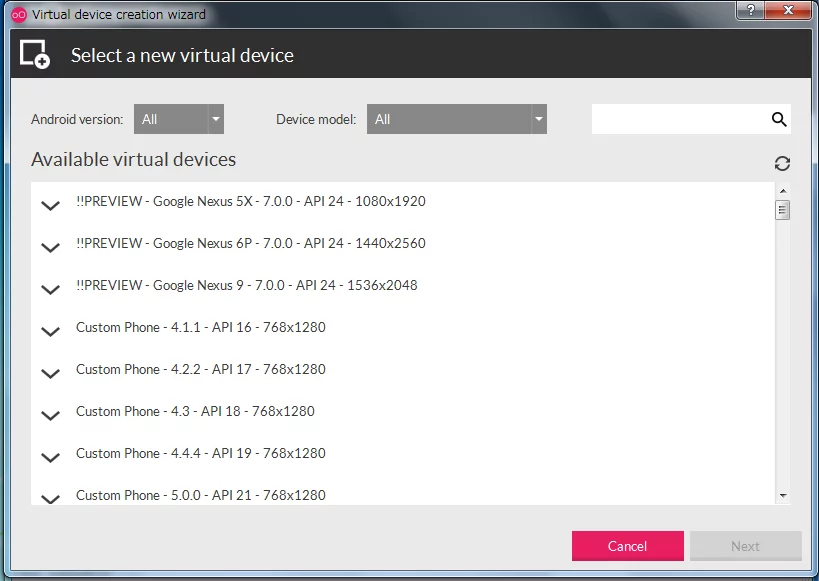Open the Android version dropdown
Viewport: 819px width, 581px height.
tap(179, 119)
